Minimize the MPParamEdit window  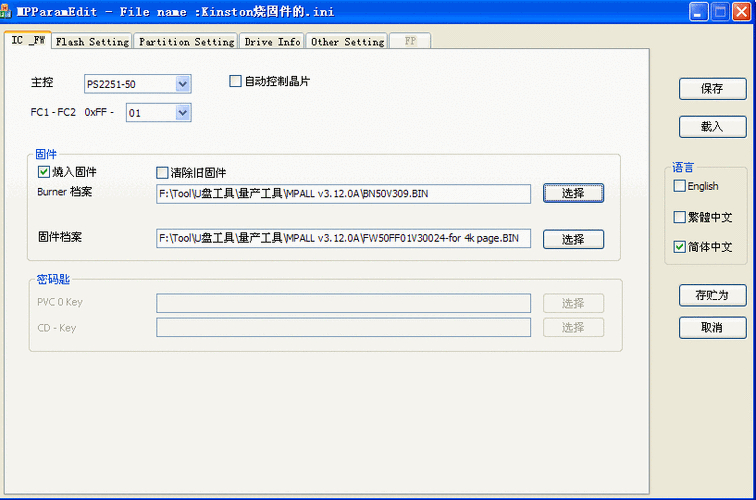pos(698,12)
